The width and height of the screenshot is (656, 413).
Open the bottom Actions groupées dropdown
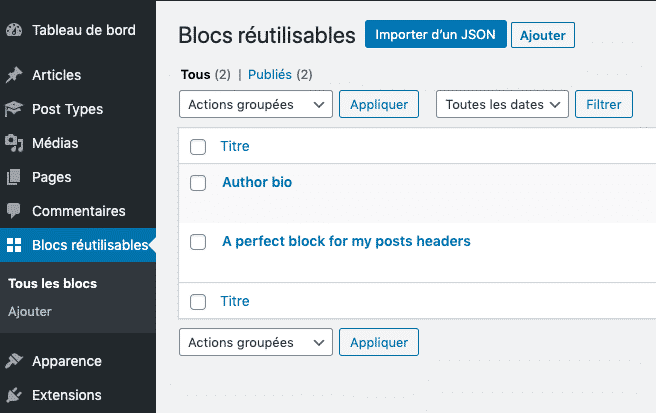coord(256,342)
